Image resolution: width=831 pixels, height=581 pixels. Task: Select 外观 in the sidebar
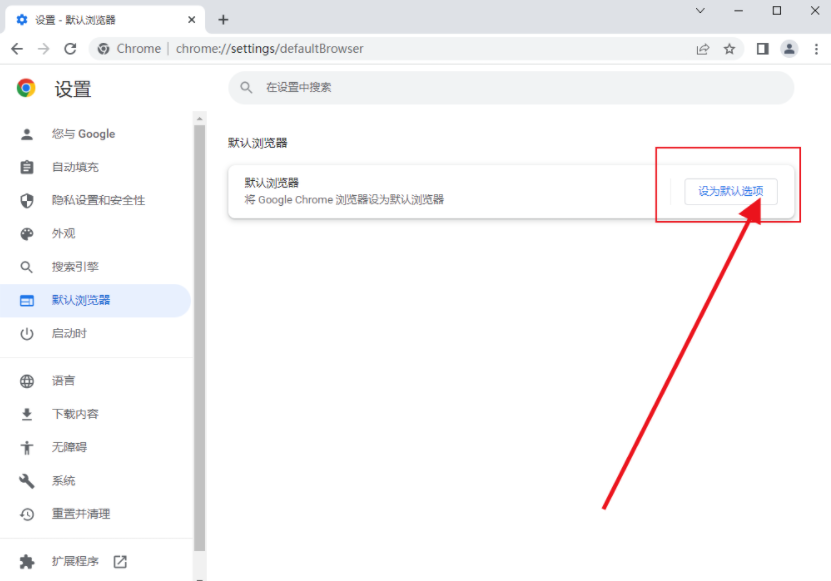(95, 234)
